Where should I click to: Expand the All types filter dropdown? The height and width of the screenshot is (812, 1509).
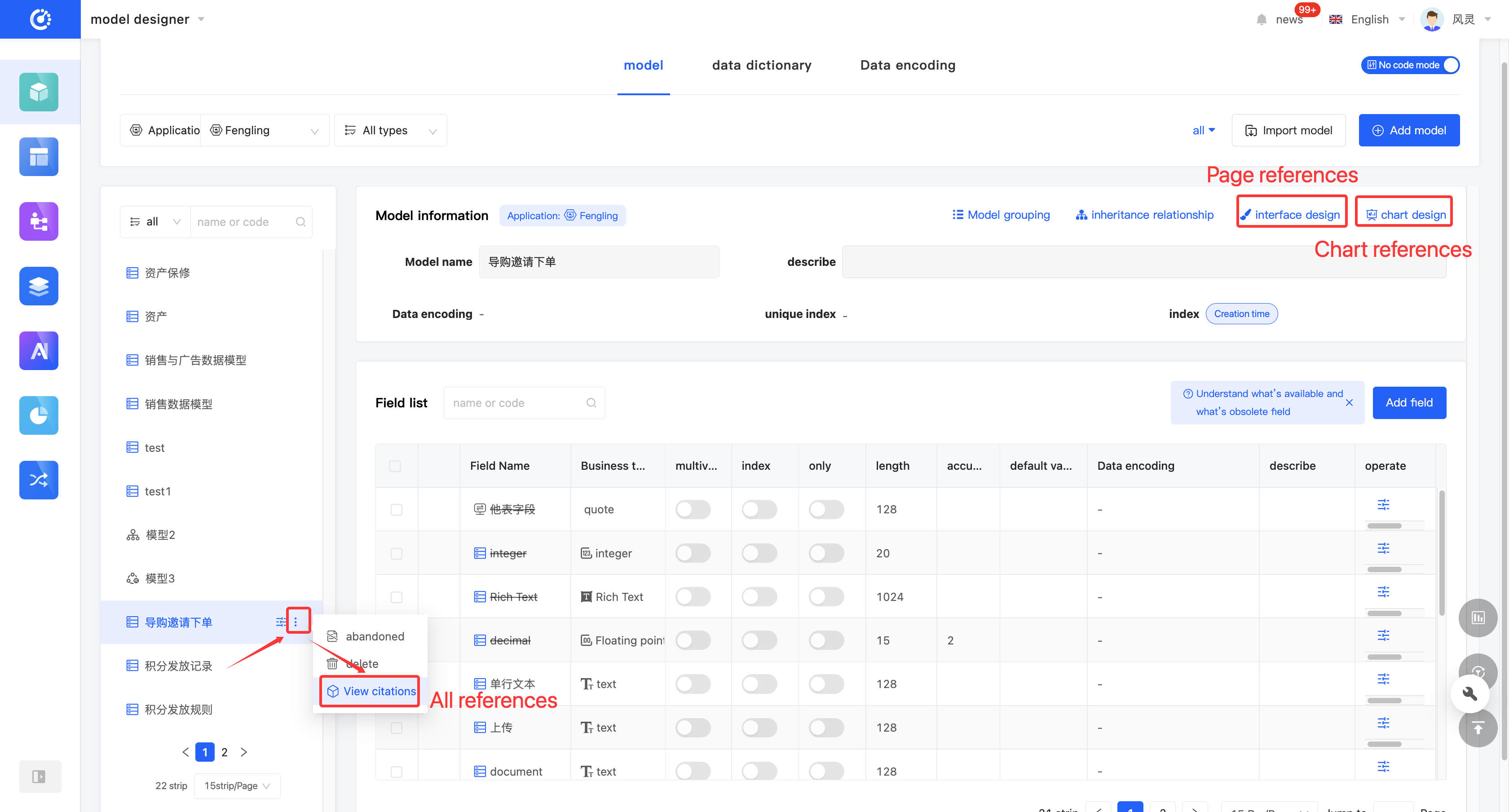390,130
